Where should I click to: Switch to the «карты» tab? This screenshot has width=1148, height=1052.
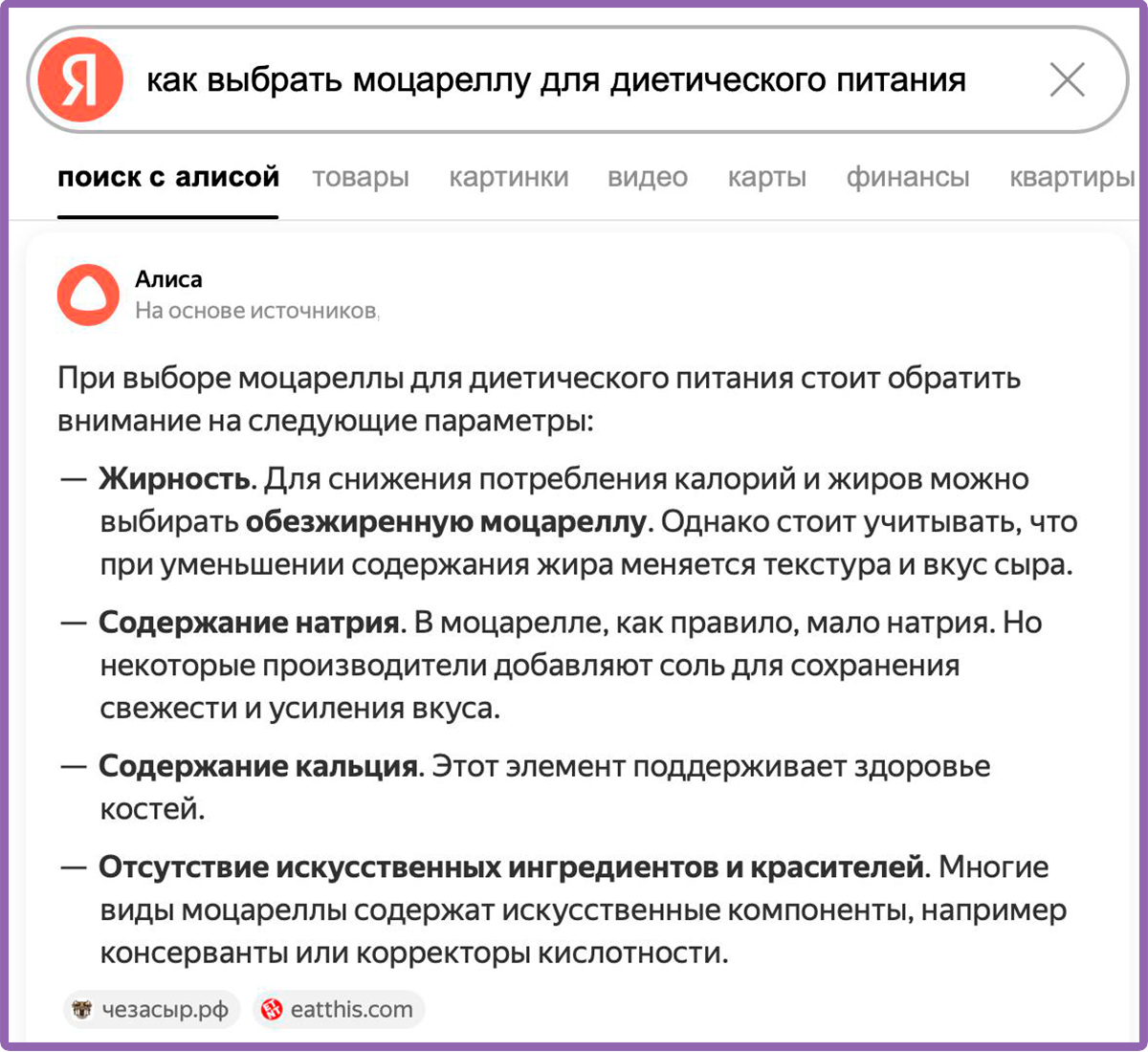(767, 178)
